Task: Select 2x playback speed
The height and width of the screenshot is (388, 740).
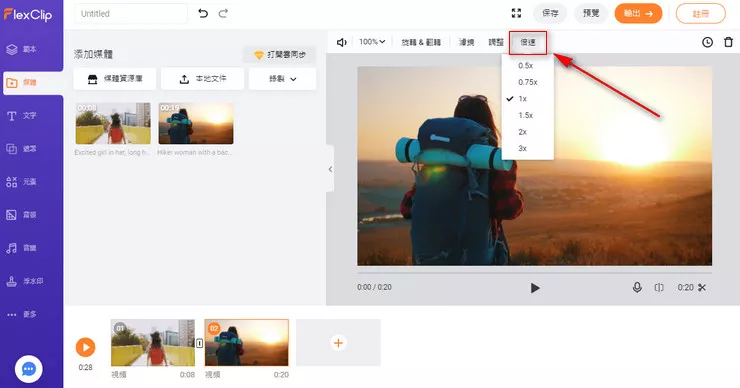Action: [528, 132]
